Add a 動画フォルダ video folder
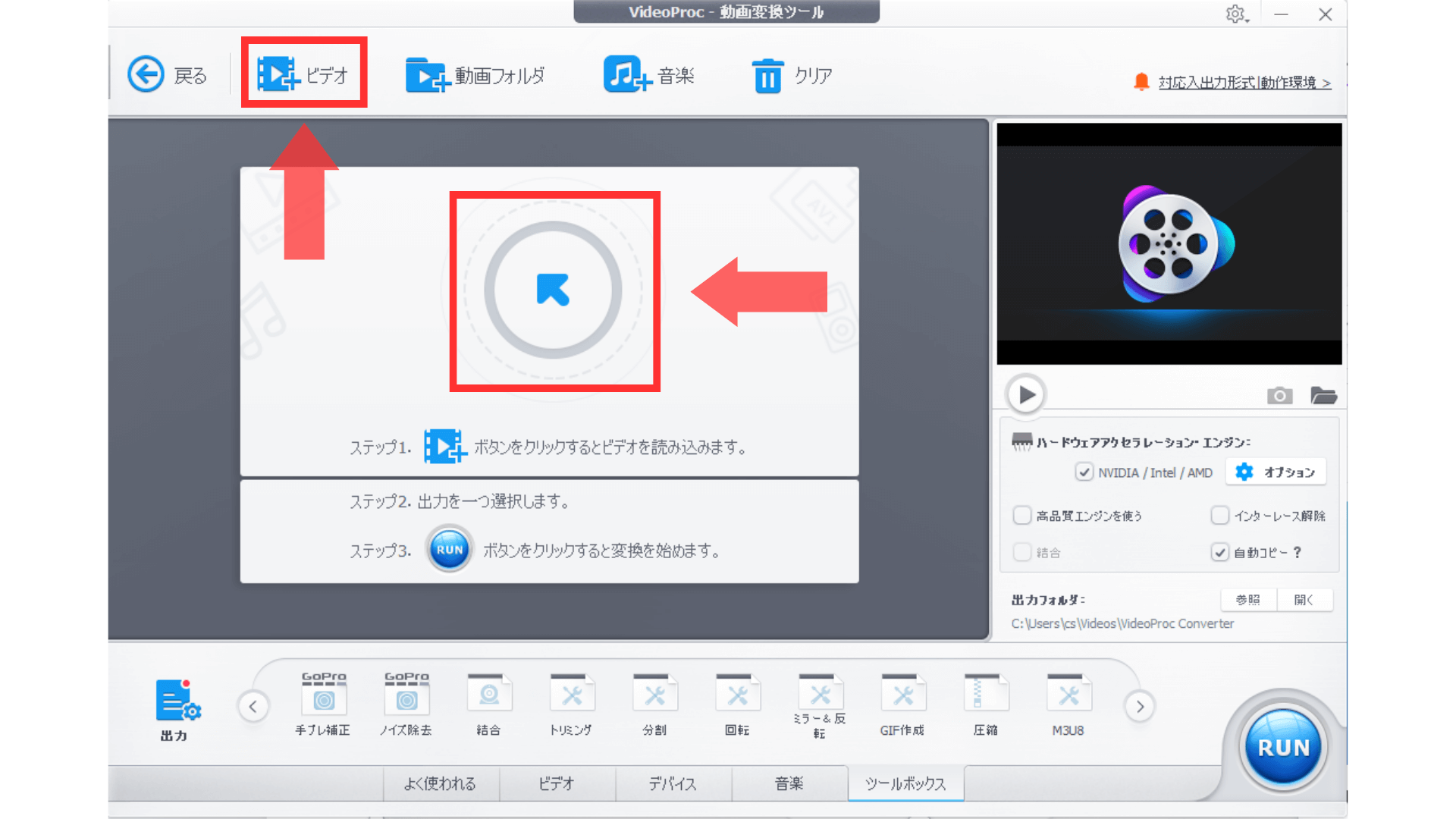Viewport: 1456px width, 819px height. point(475,75)
